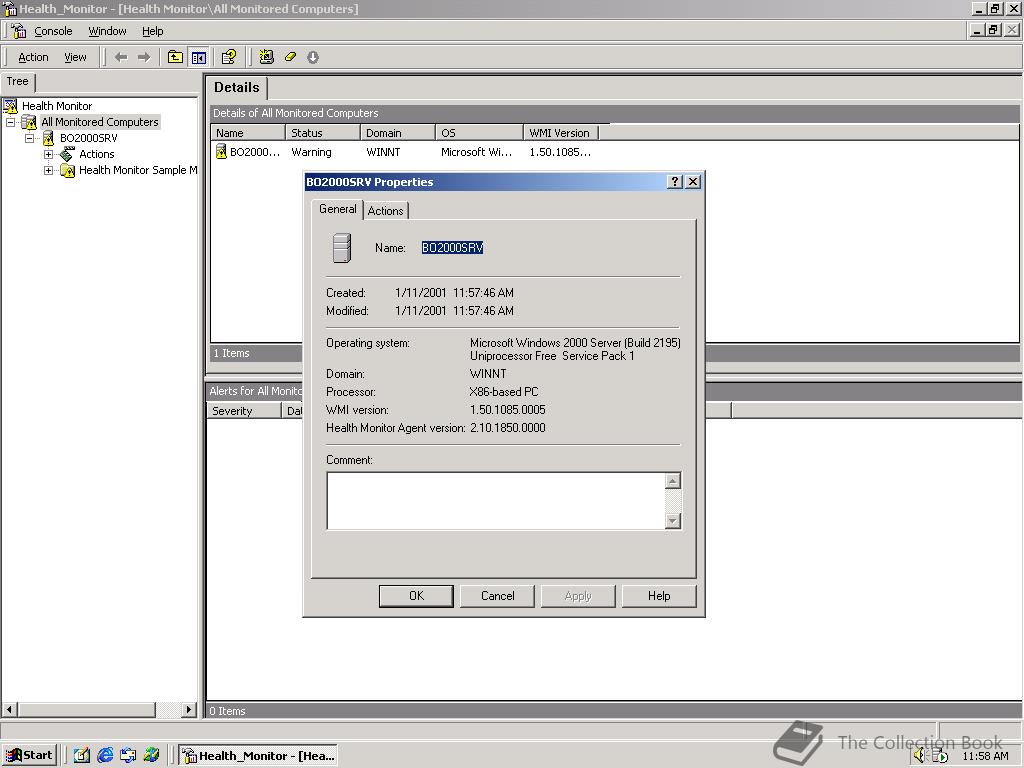Click the Outlook Express quick launch icon
The width and height of the screenshot is (1024, 768).
tap(128, 755)
